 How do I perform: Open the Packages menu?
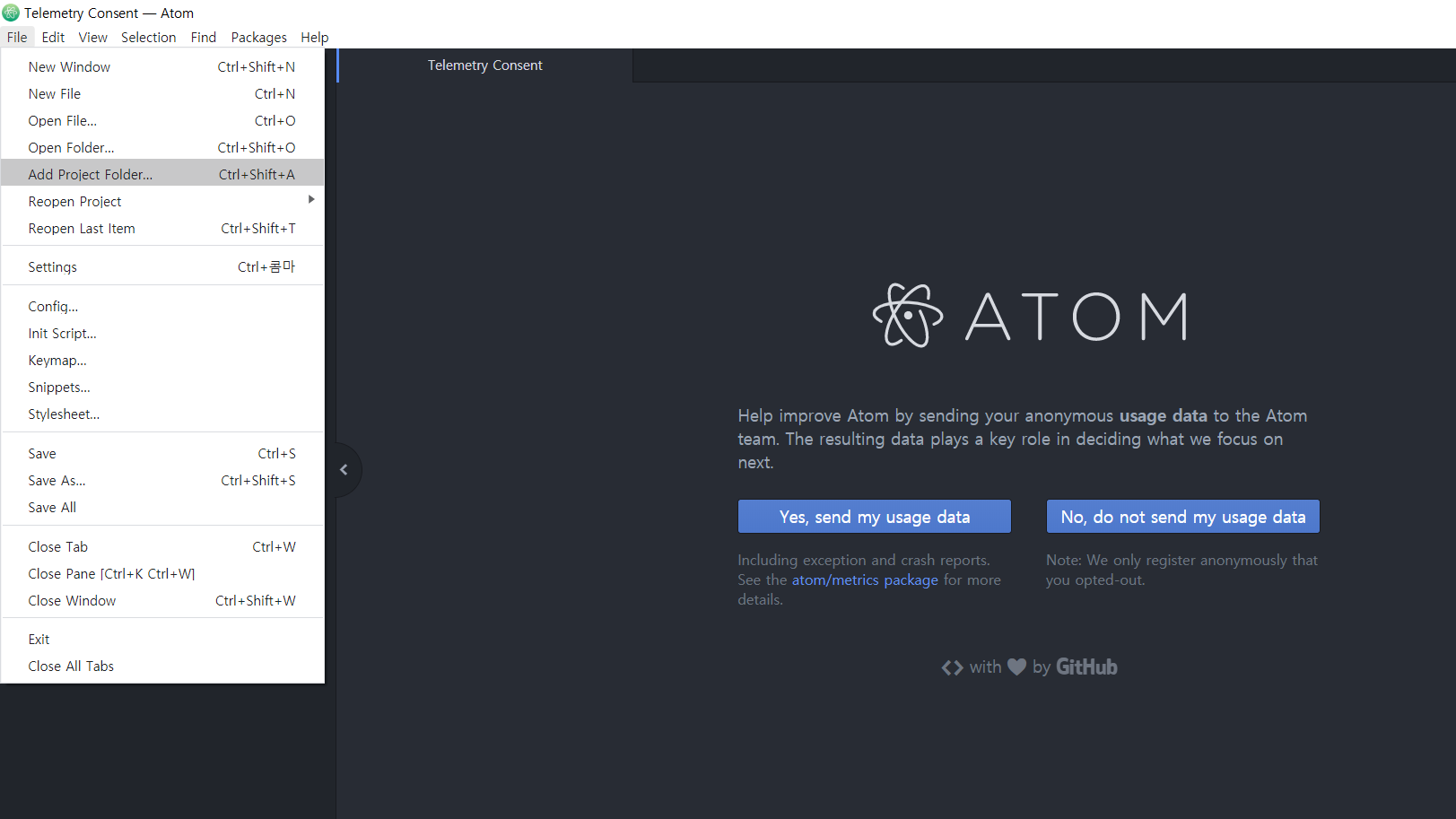[x=259, y=37]
